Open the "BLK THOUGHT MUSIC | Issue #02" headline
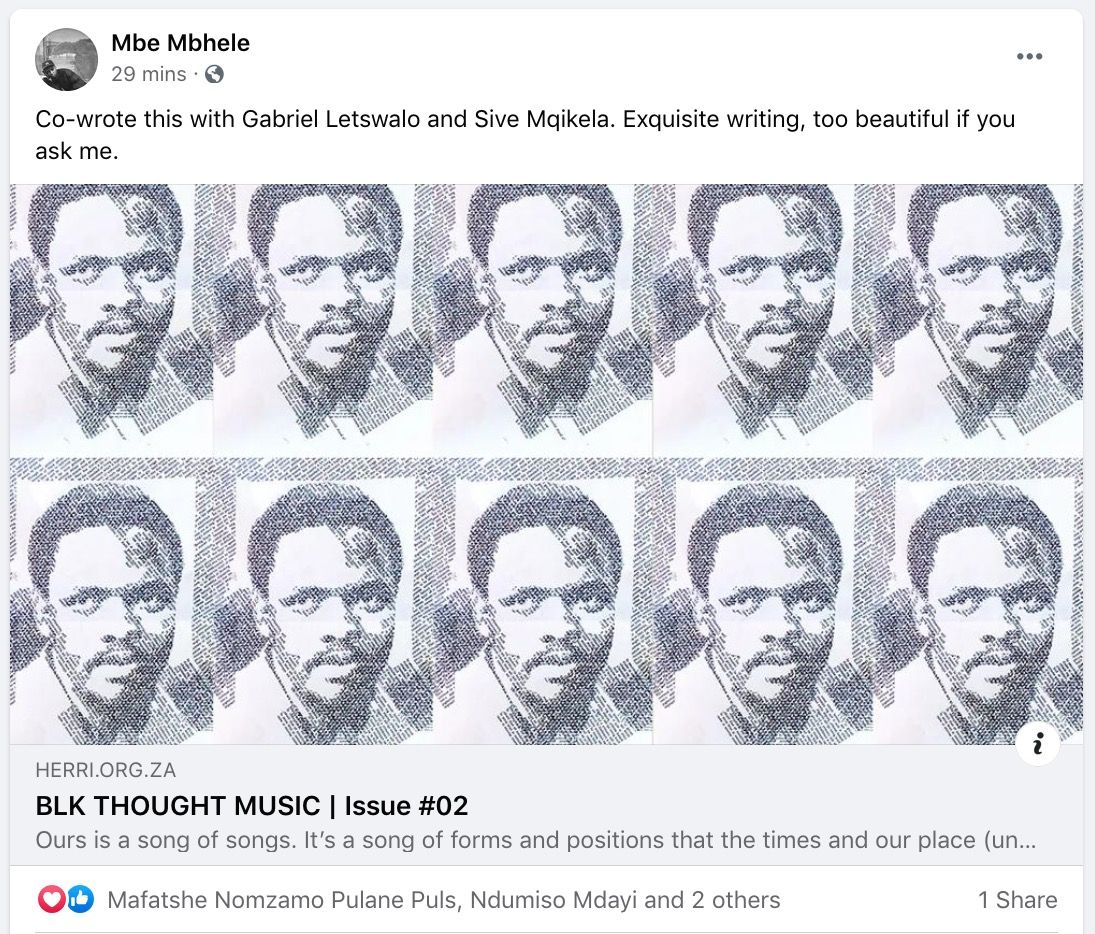1095x934 pixels. (x=251, y=805)
